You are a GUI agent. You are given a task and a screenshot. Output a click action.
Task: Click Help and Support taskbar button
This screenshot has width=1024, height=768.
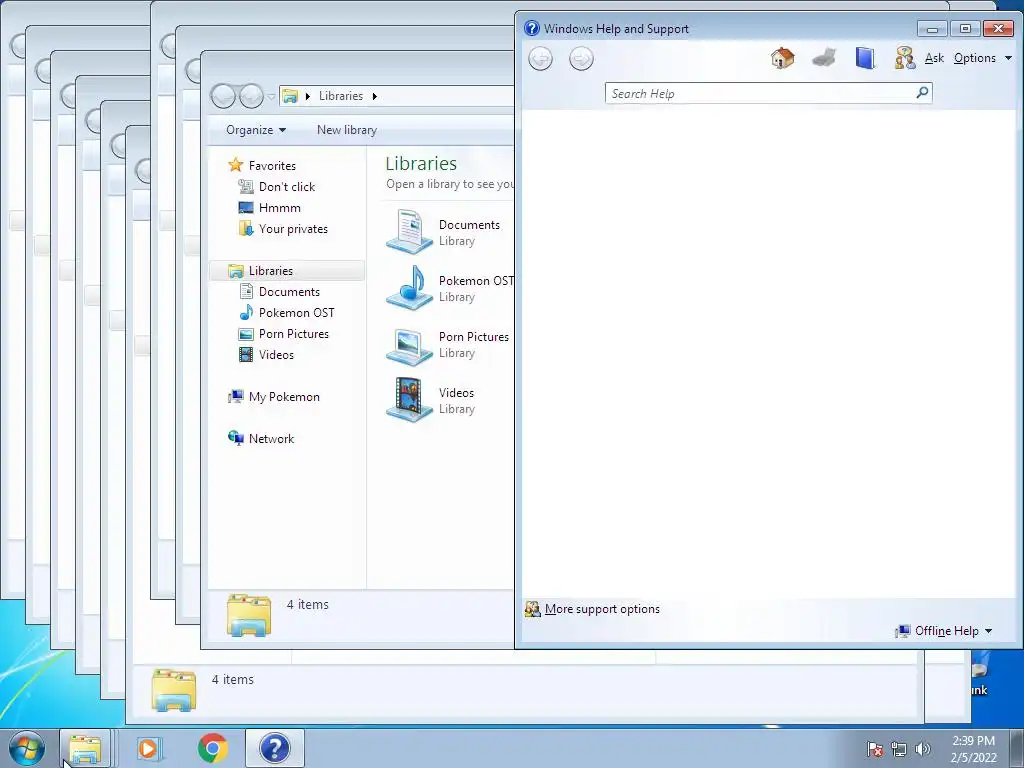click(x=275, y=748)
